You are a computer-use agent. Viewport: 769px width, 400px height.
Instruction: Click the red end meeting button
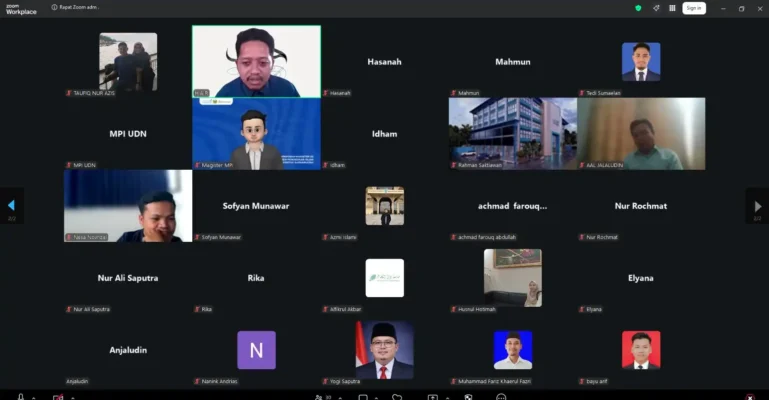pyautogui.click(x=750, y=397)
